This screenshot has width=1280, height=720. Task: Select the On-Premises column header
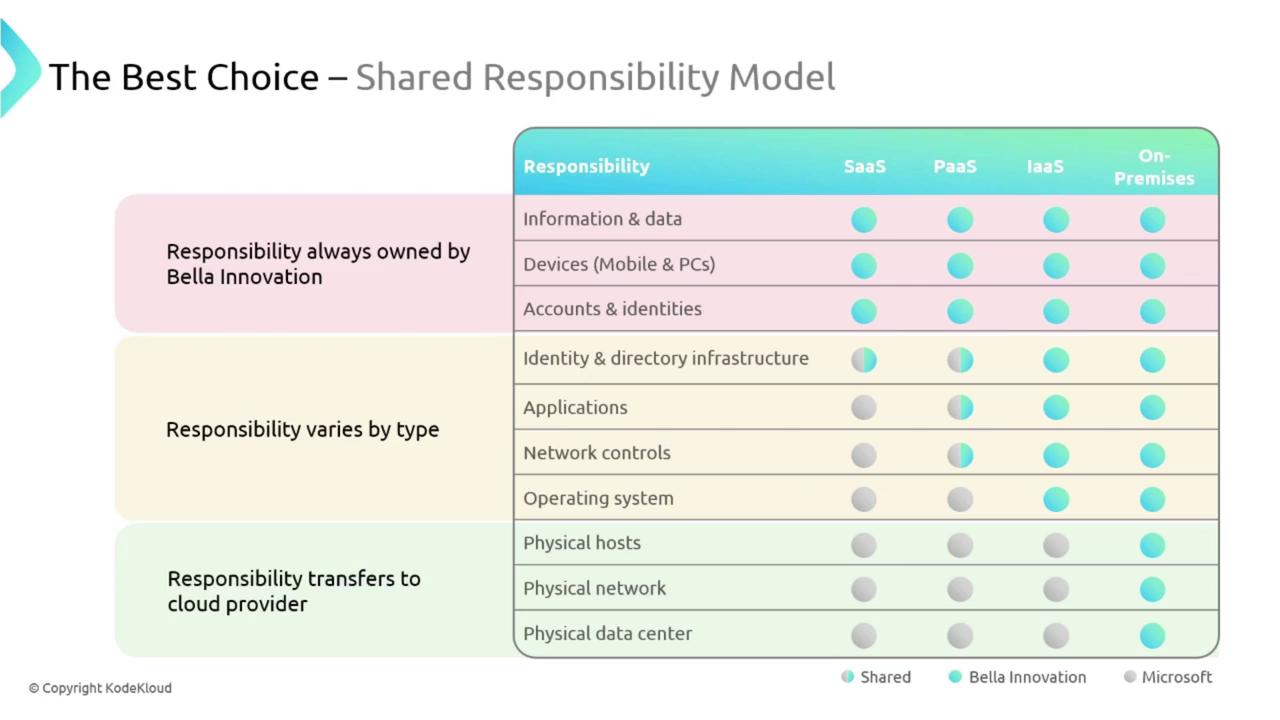[x=1154, y=167]
